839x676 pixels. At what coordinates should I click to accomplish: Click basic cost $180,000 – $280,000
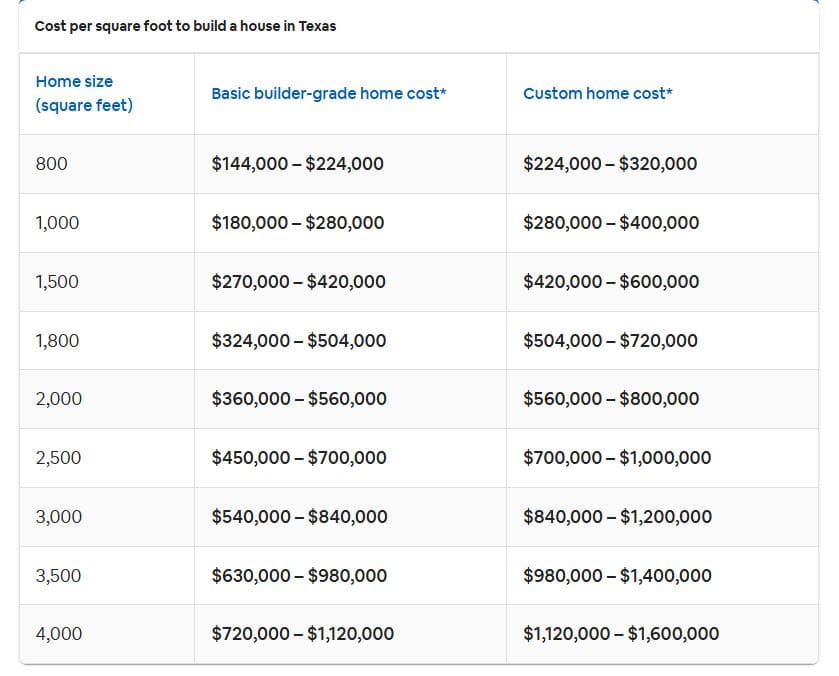coord(298,222)
